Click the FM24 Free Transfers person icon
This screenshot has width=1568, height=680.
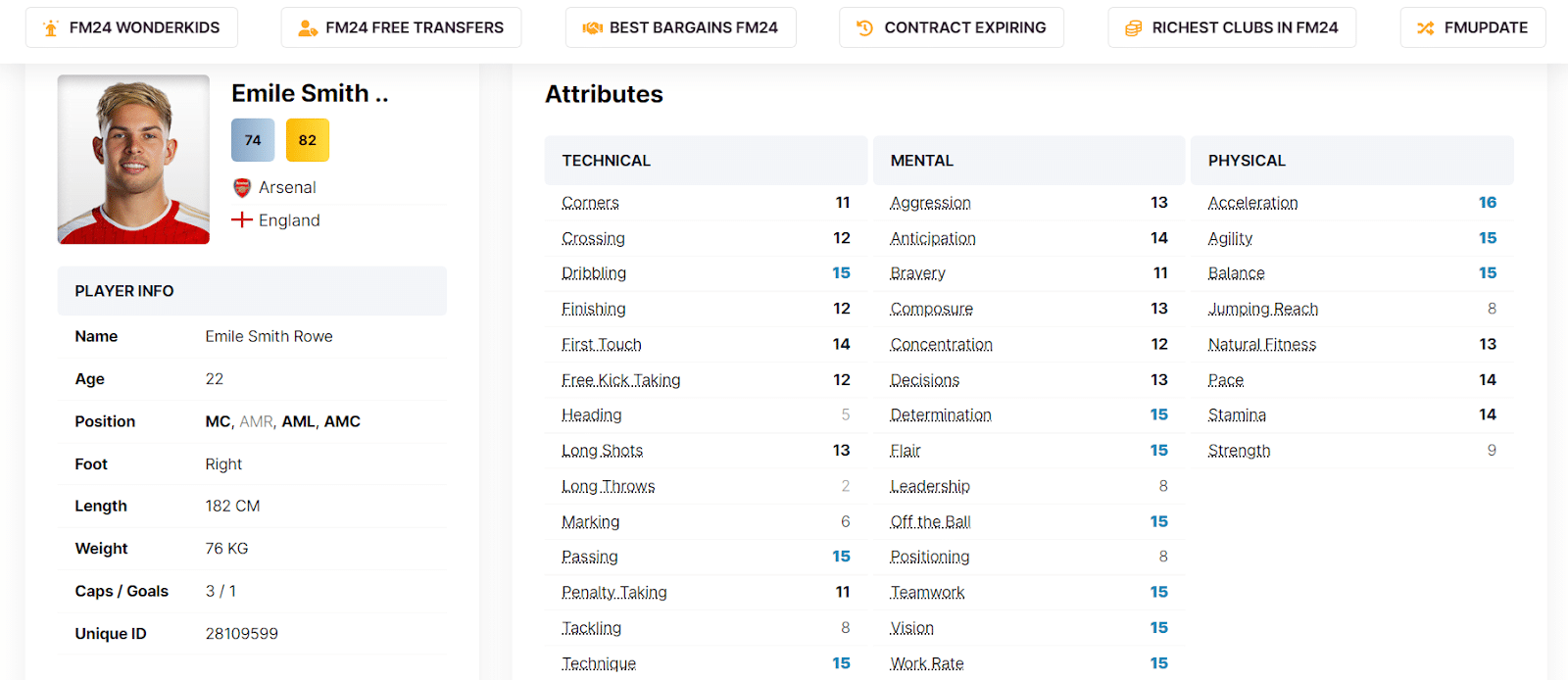[307, 27]
